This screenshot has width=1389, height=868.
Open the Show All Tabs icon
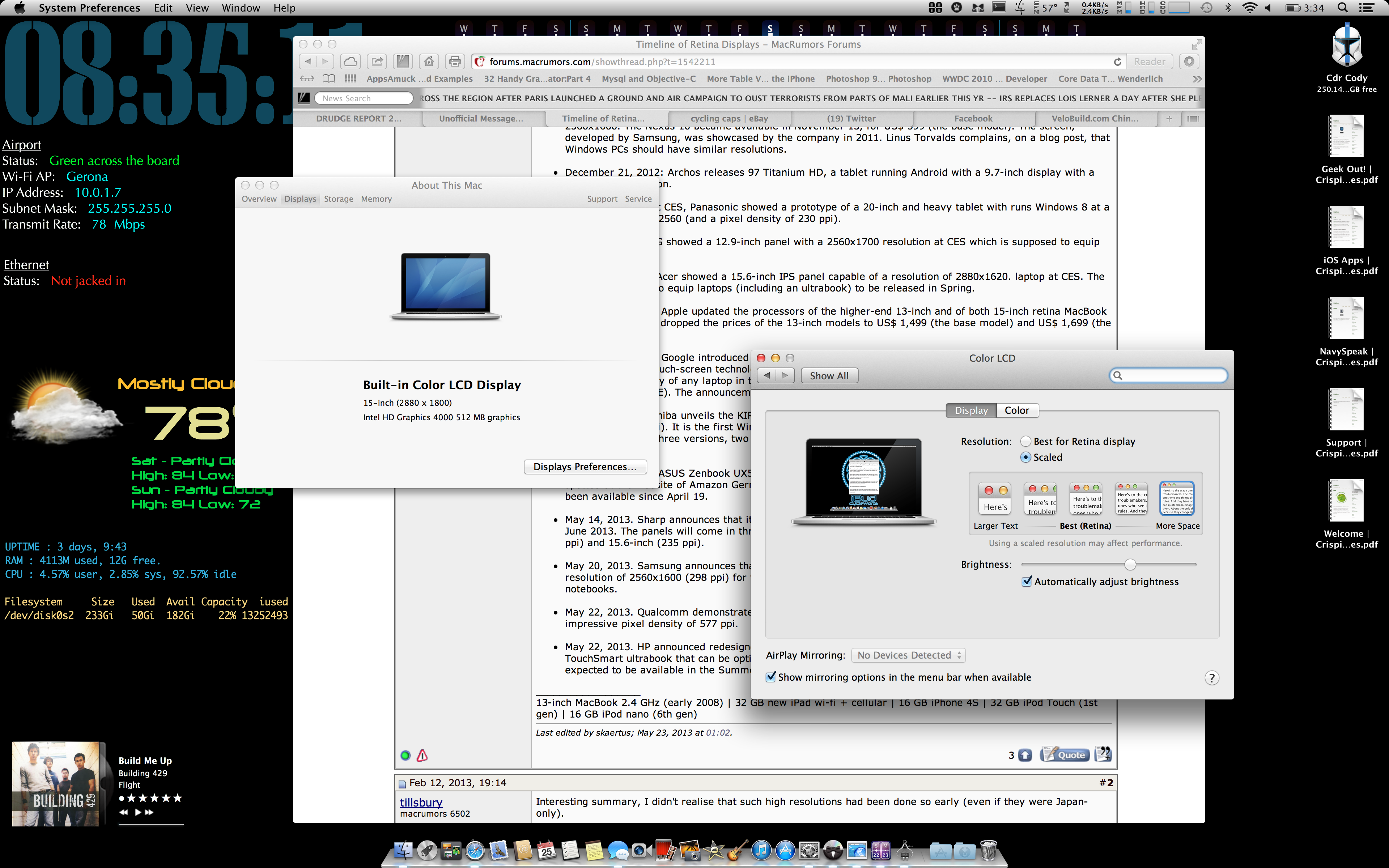1193,118
